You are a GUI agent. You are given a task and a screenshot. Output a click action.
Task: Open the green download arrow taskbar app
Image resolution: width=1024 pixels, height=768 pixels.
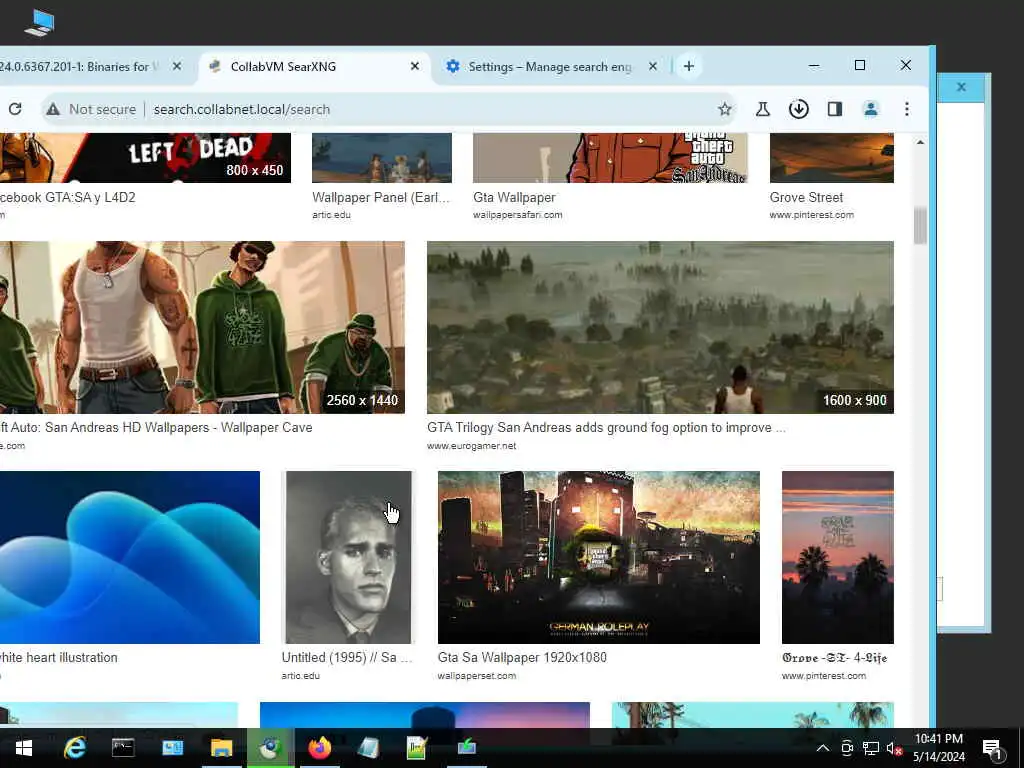[x=466, y=748]
